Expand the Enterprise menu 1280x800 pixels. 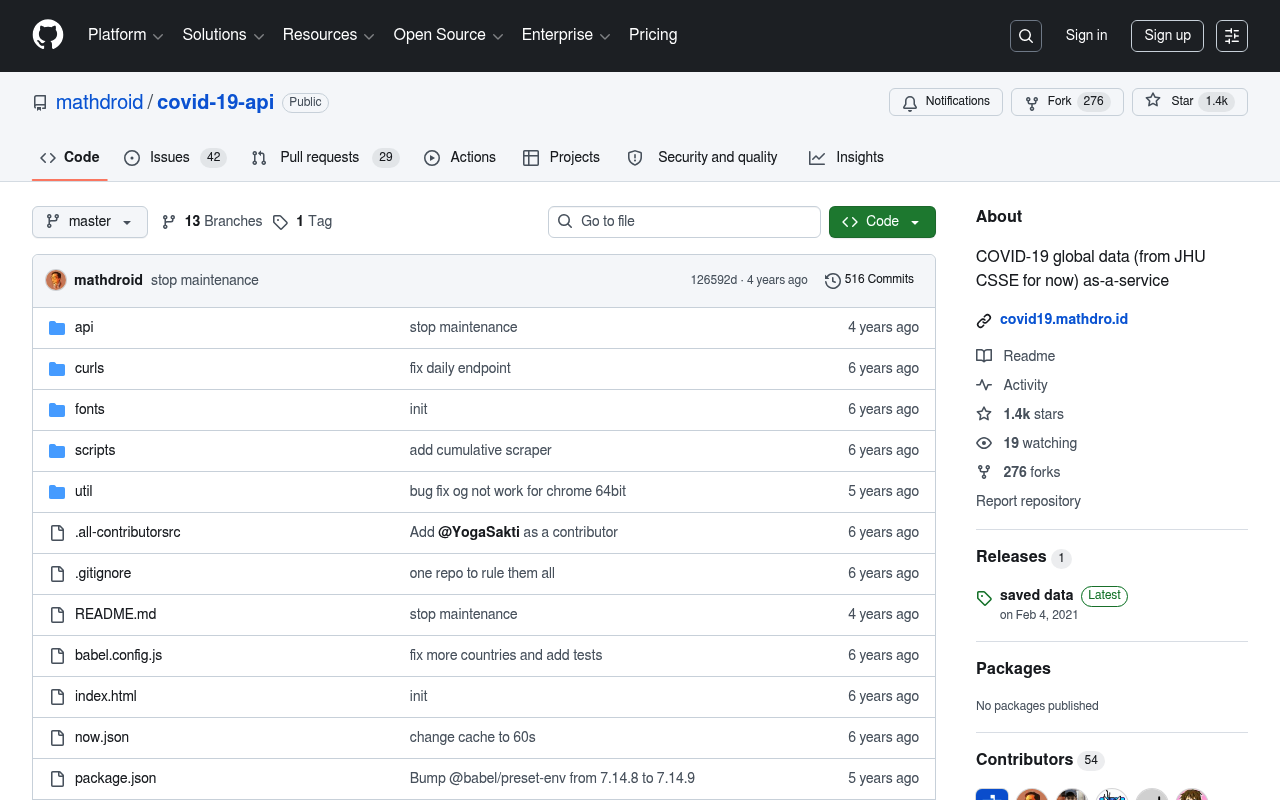point(566,35)
